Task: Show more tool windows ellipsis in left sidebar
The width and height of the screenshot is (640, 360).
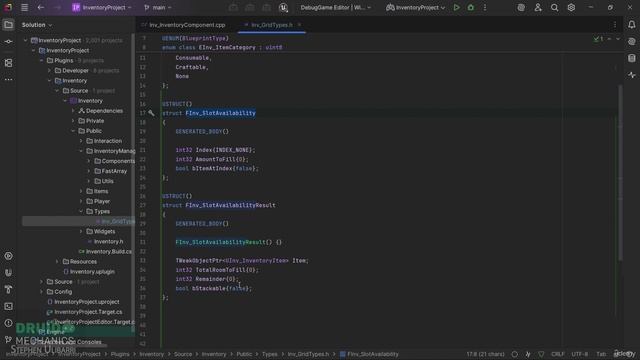Action: coord(8,80)
